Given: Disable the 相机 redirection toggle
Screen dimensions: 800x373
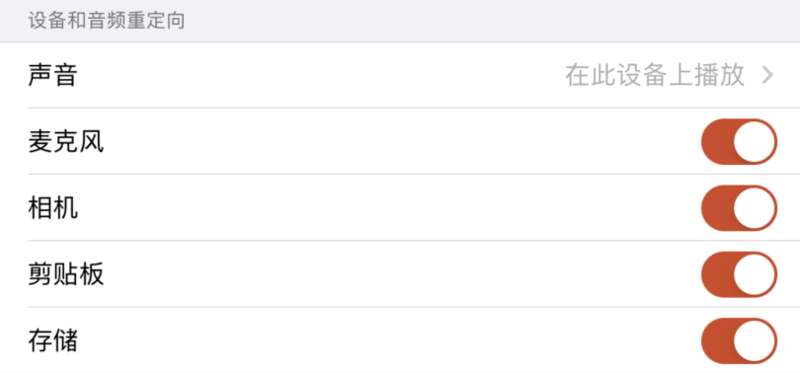Looking at the screenshot, I should (739, 208).
